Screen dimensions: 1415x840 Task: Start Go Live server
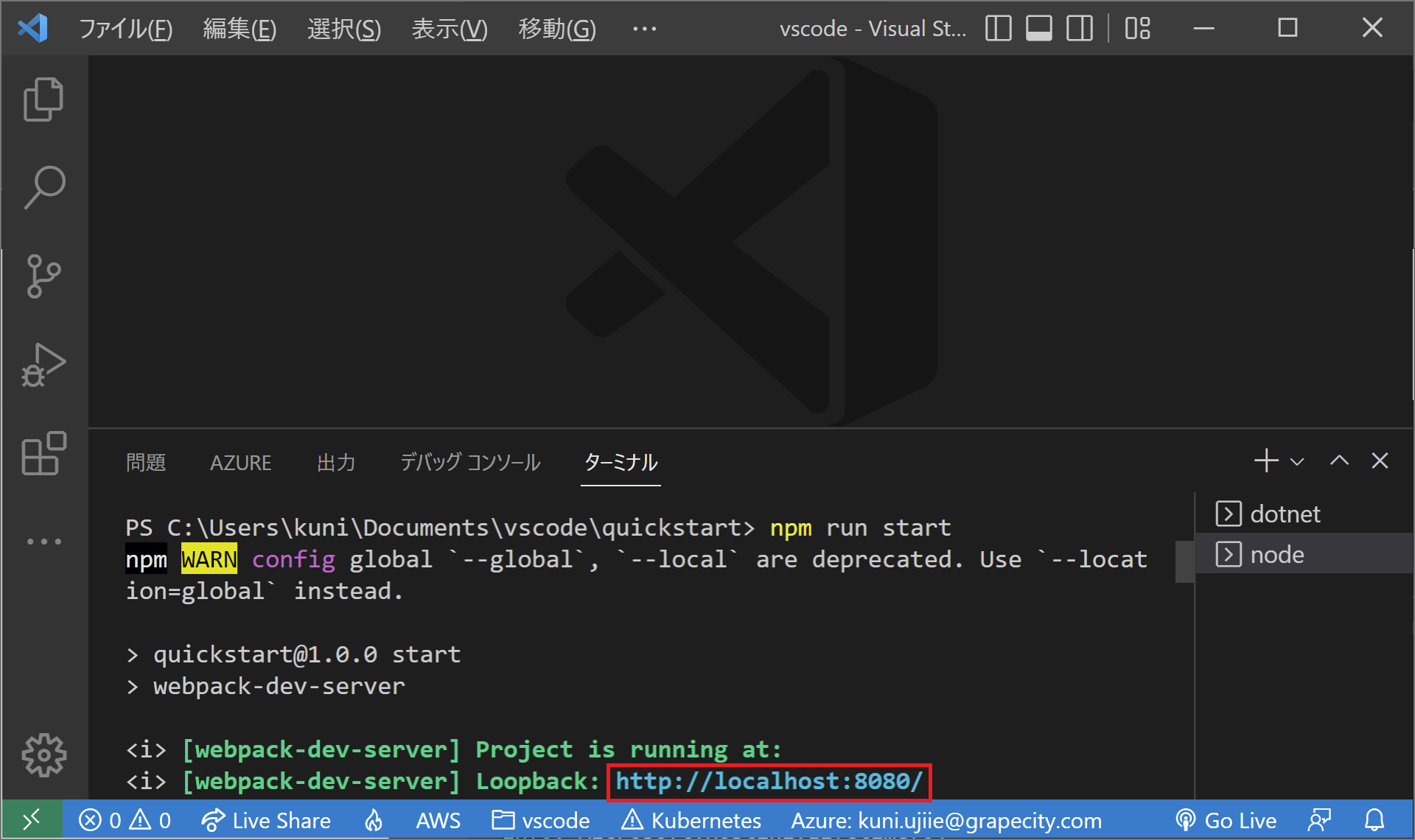1226,820
